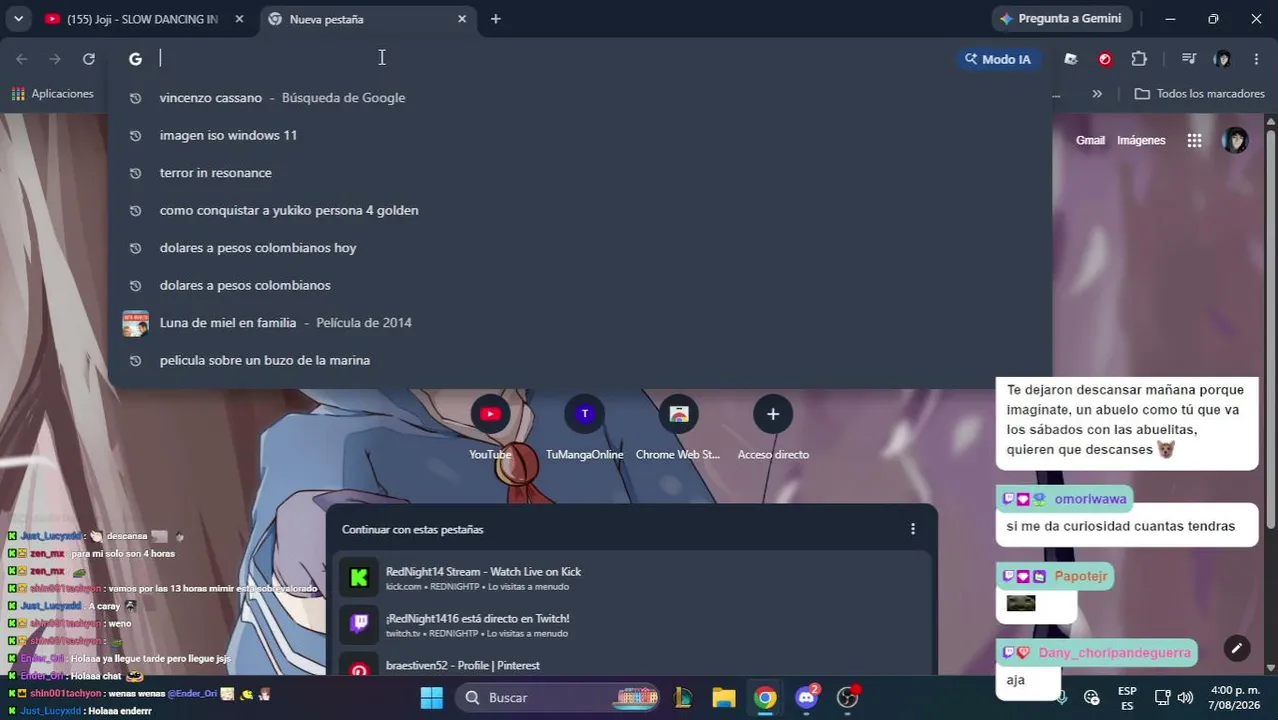Click the Gmail link

[1090, 141]
